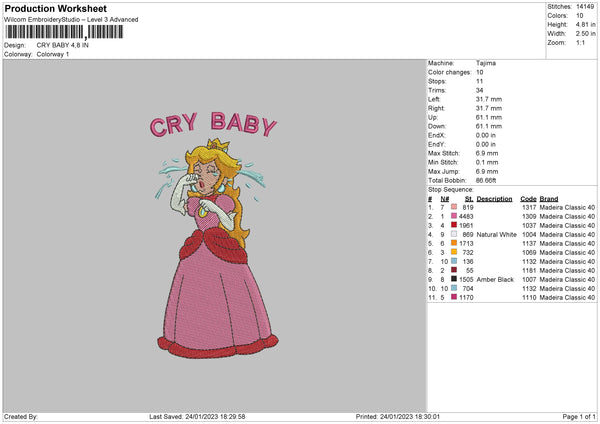Click the salmon swatch for stop 1
The height and width of the screenshot is (424, 600).
(454, 207)
